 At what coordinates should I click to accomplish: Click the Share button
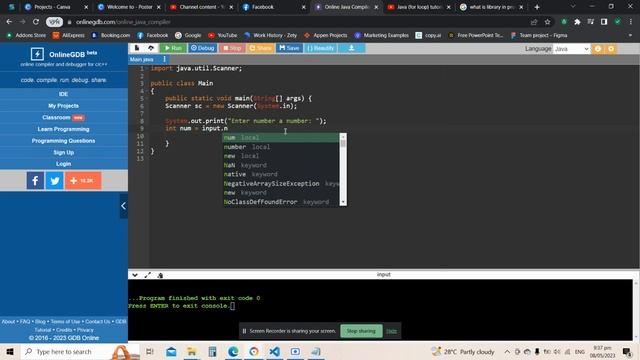pos(260,48)
